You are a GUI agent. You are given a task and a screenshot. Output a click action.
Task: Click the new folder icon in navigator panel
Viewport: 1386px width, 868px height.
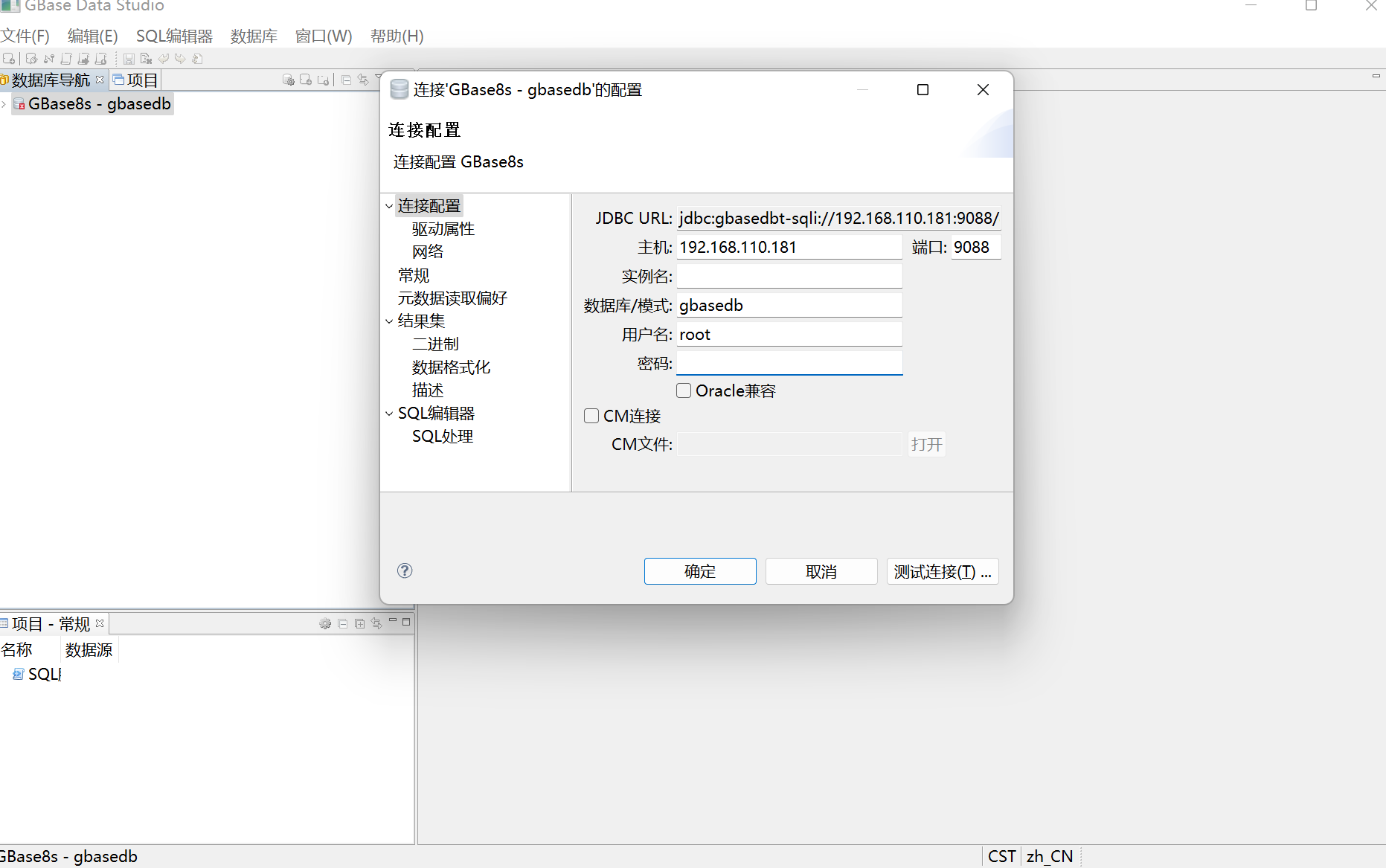click(x=323, y=80)
